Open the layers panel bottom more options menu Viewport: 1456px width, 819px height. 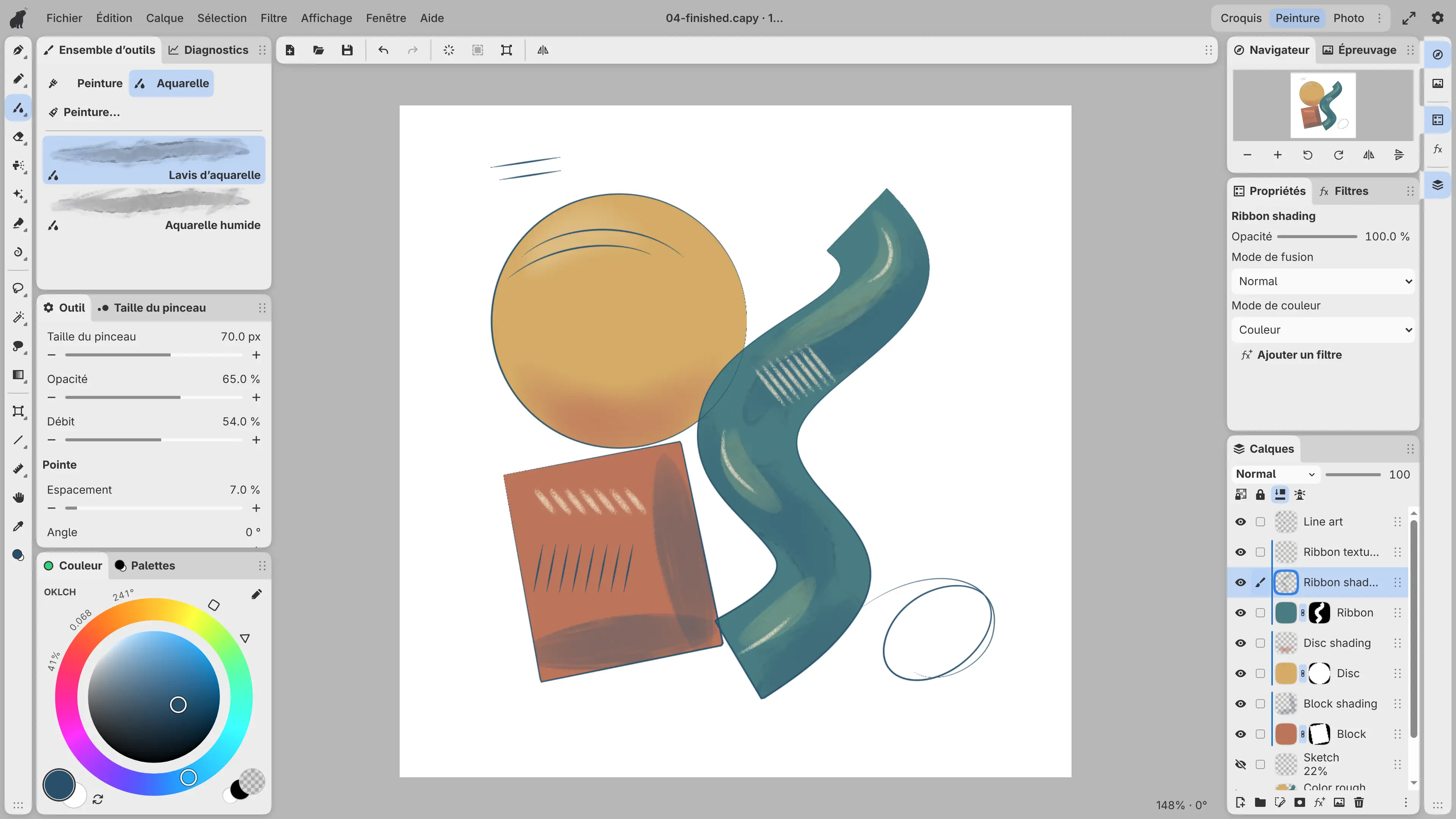pyautogui.click(x=1406, y=802)
